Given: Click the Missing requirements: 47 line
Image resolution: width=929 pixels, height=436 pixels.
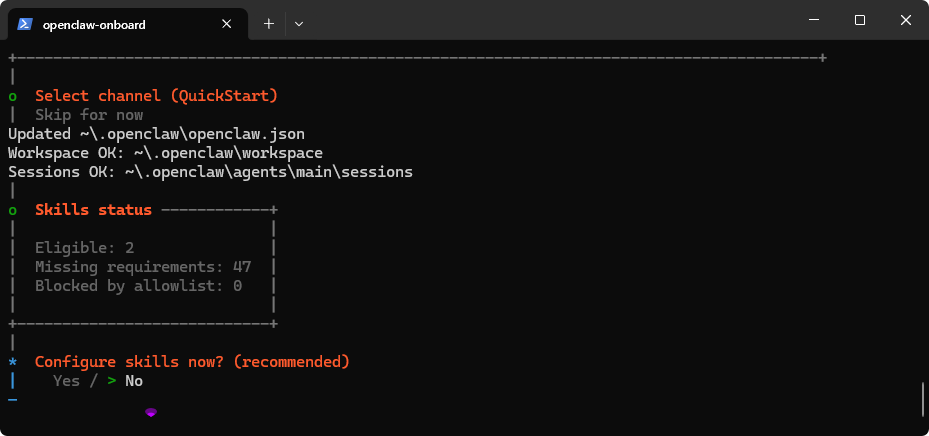Looking at the screenshot, I should click(143, 267).
